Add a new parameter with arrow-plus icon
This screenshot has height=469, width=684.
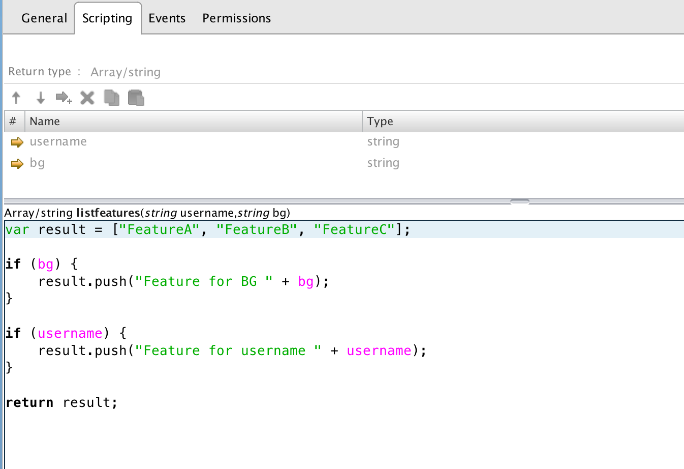click(64, 98)
